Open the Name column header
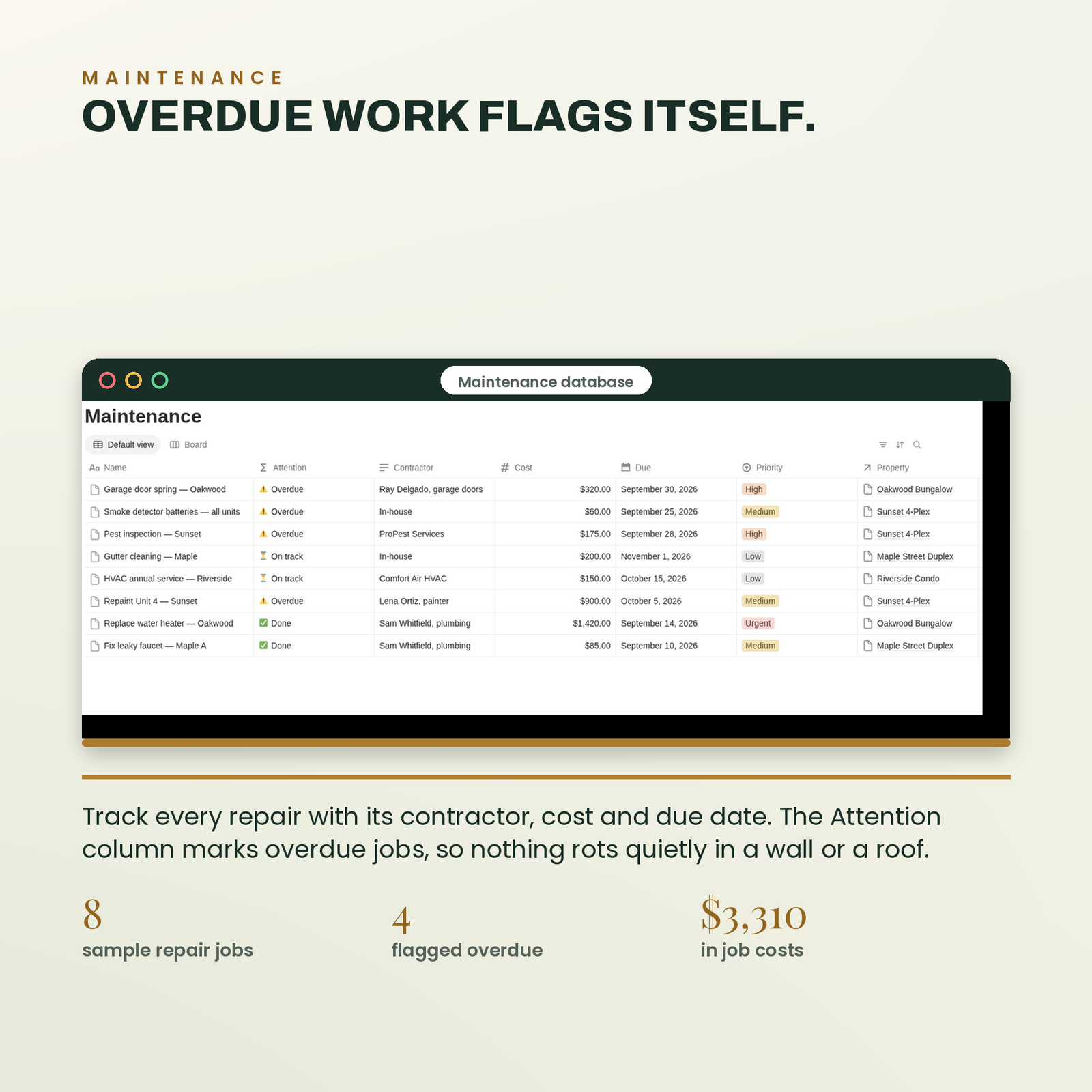The width and height of the screenshot is (1092, 1092). [x=108, y=468]
